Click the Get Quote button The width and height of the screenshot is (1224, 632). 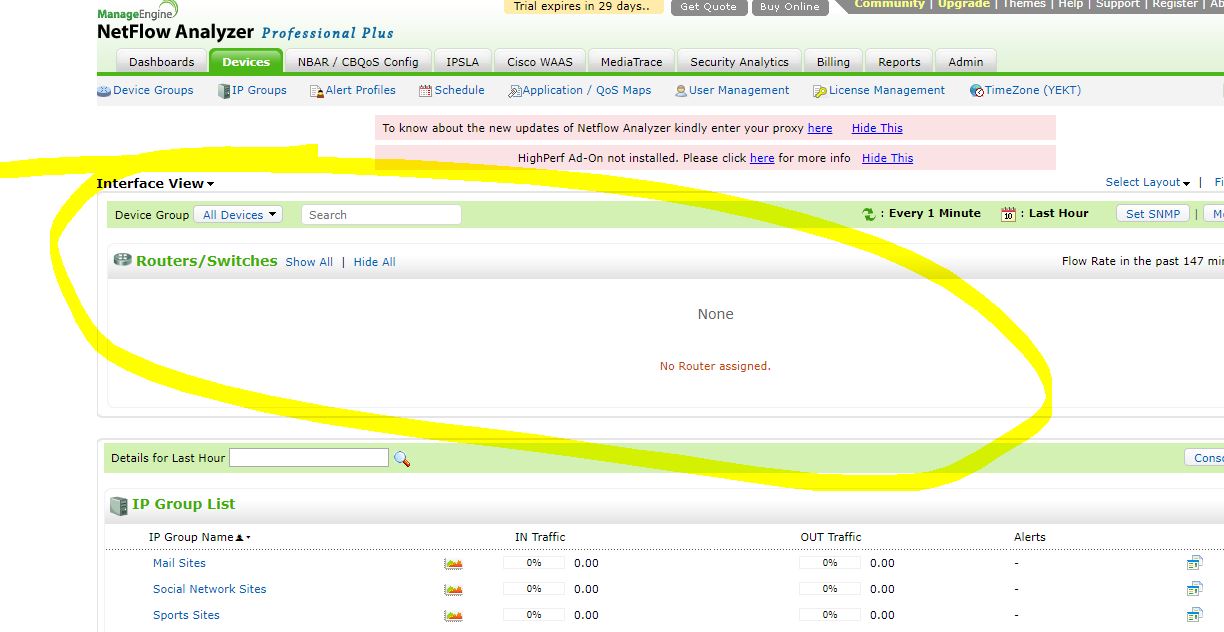coord(708,7)
